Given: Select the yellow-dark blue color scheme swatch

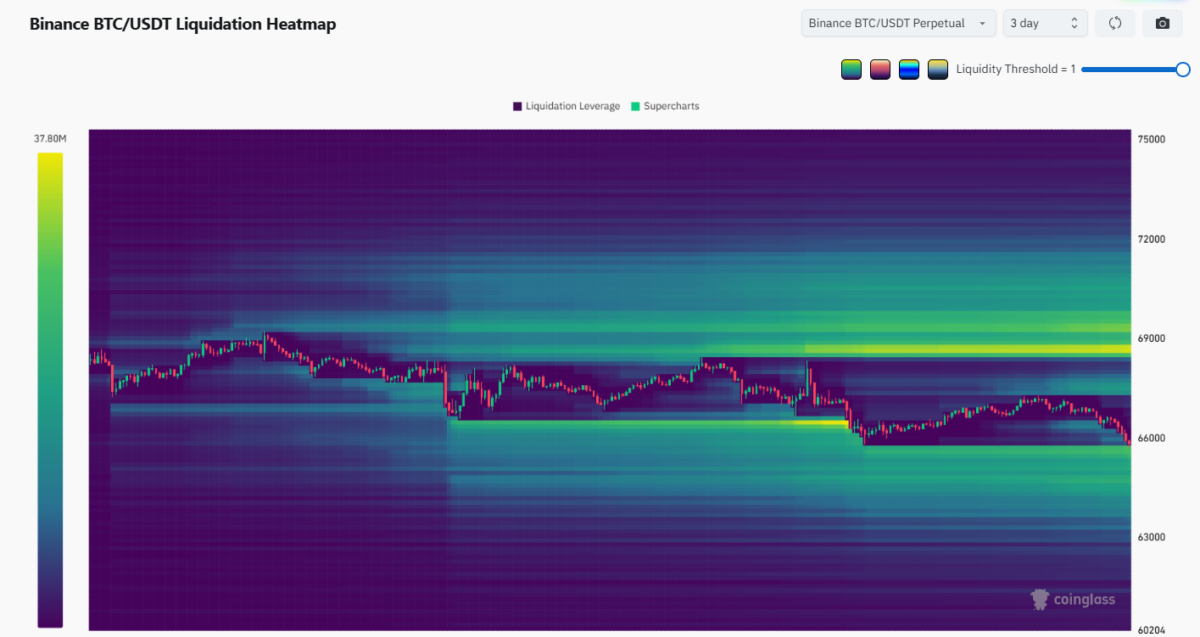Looking at the screenshot, I should pos(937,69).
